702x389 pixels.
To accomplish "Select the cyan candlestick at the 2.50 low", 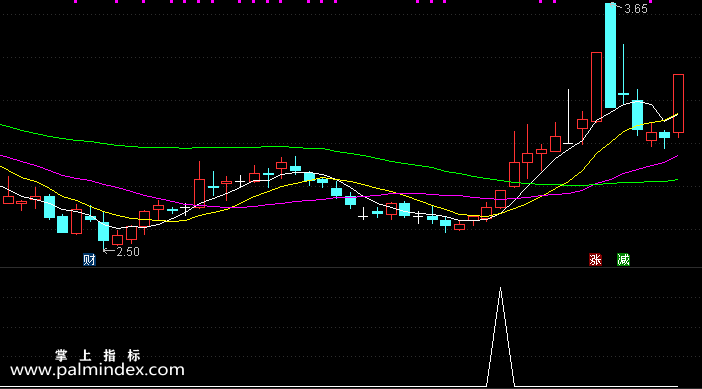I will [x=103, y=231].
